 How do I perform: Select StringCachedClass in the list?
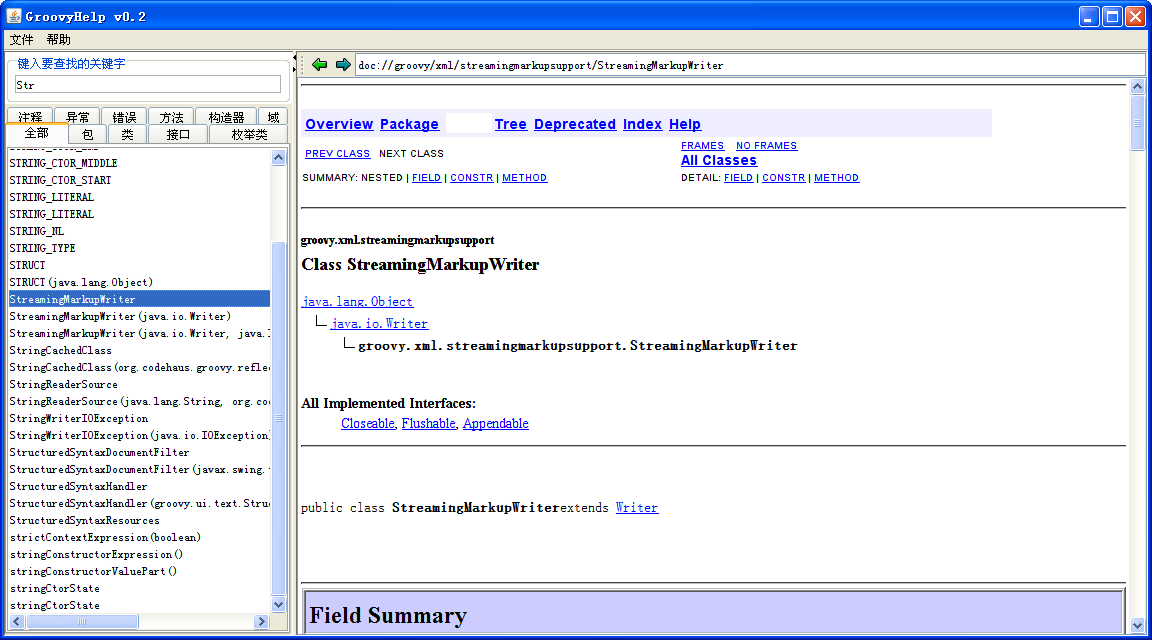(x=139, y=350)
